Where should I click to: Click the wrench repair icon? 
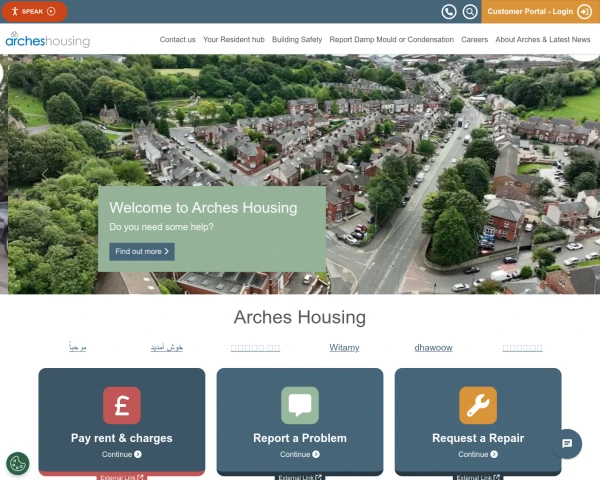pos(478,405)
